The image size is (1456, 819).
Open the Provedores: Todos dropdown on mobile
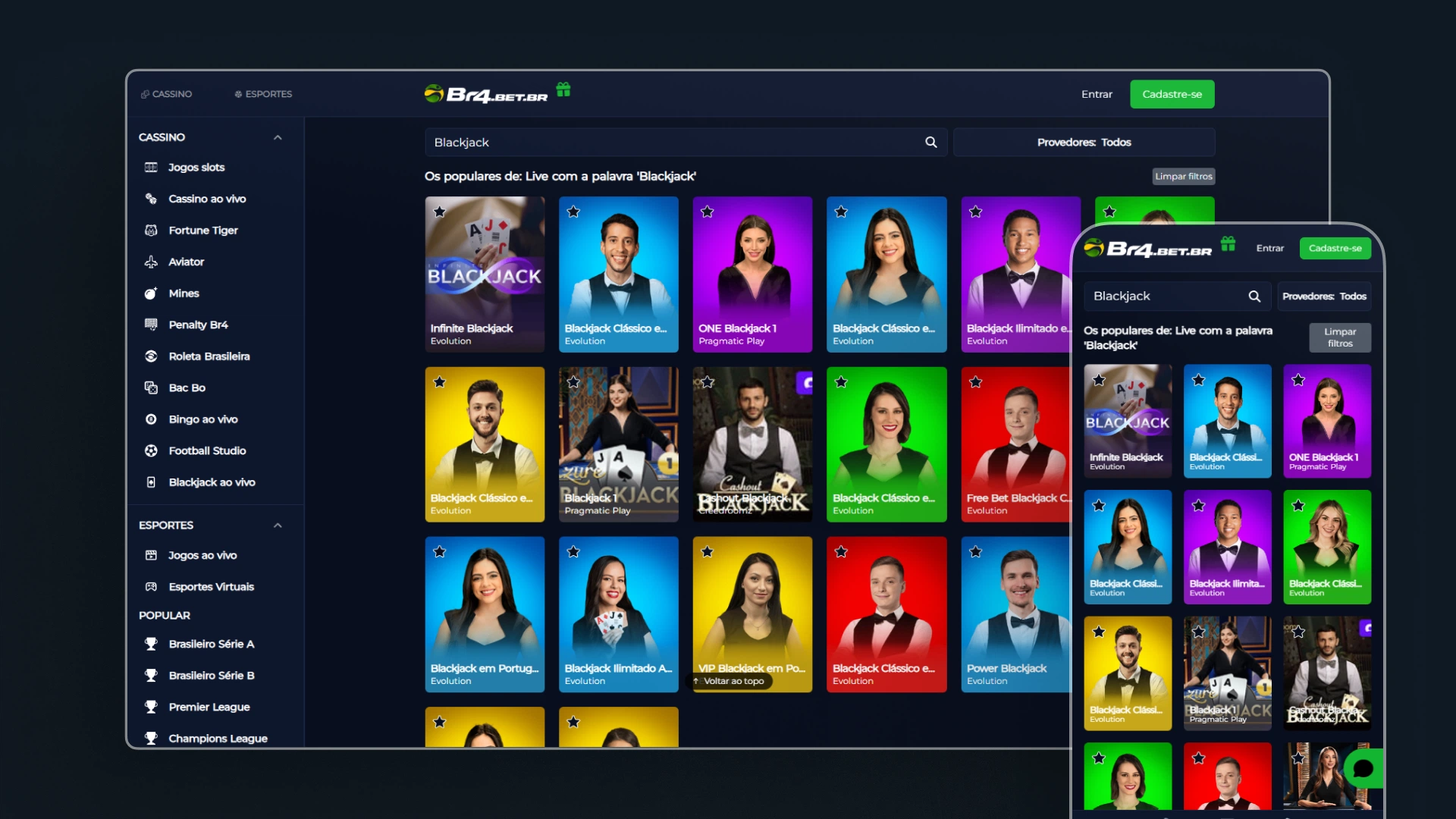pyautogui.click(x=1324, y=297)
